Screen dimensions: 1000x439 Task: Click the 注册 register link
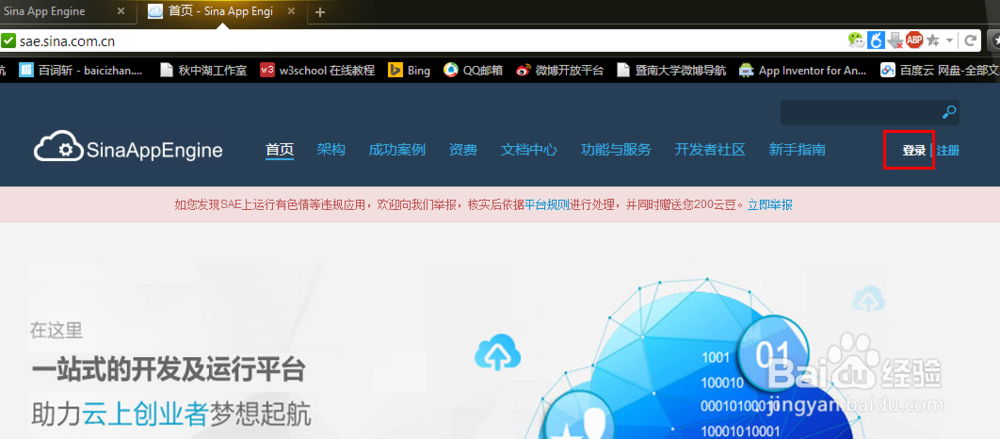(x=948, y=151)
